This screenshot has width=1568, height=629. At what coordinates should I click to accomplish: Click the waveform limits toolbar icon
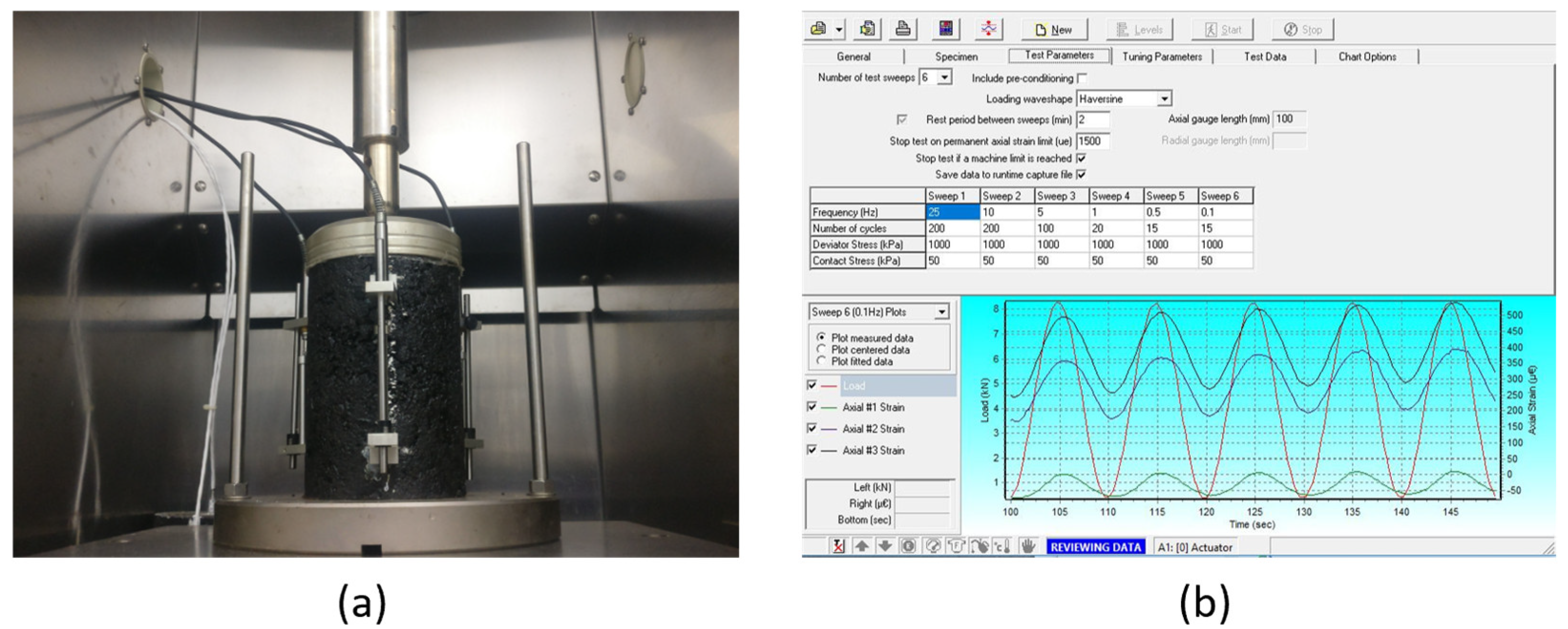989,29
